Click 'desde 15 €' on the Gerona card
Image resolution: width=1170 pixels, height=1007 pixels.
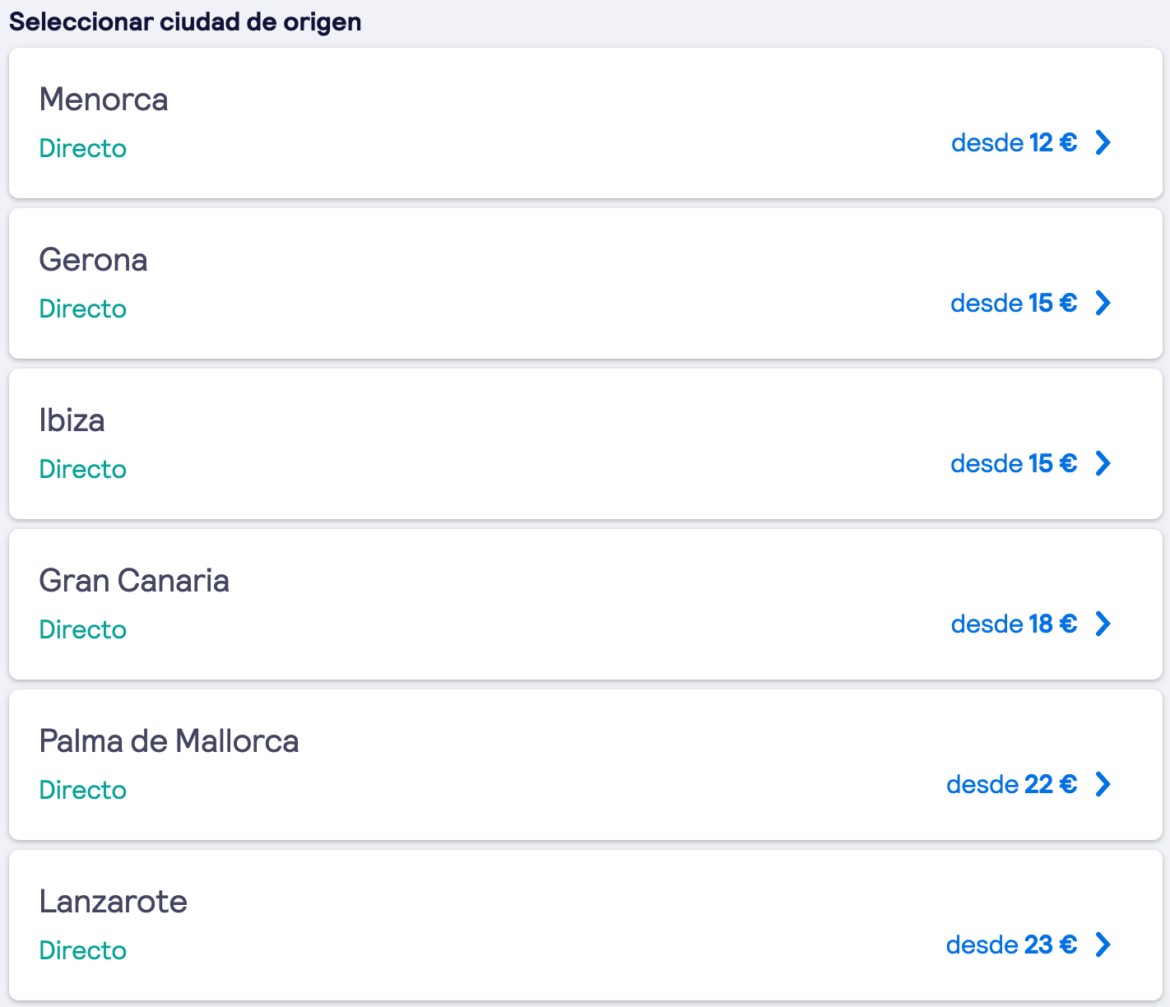1013,303
